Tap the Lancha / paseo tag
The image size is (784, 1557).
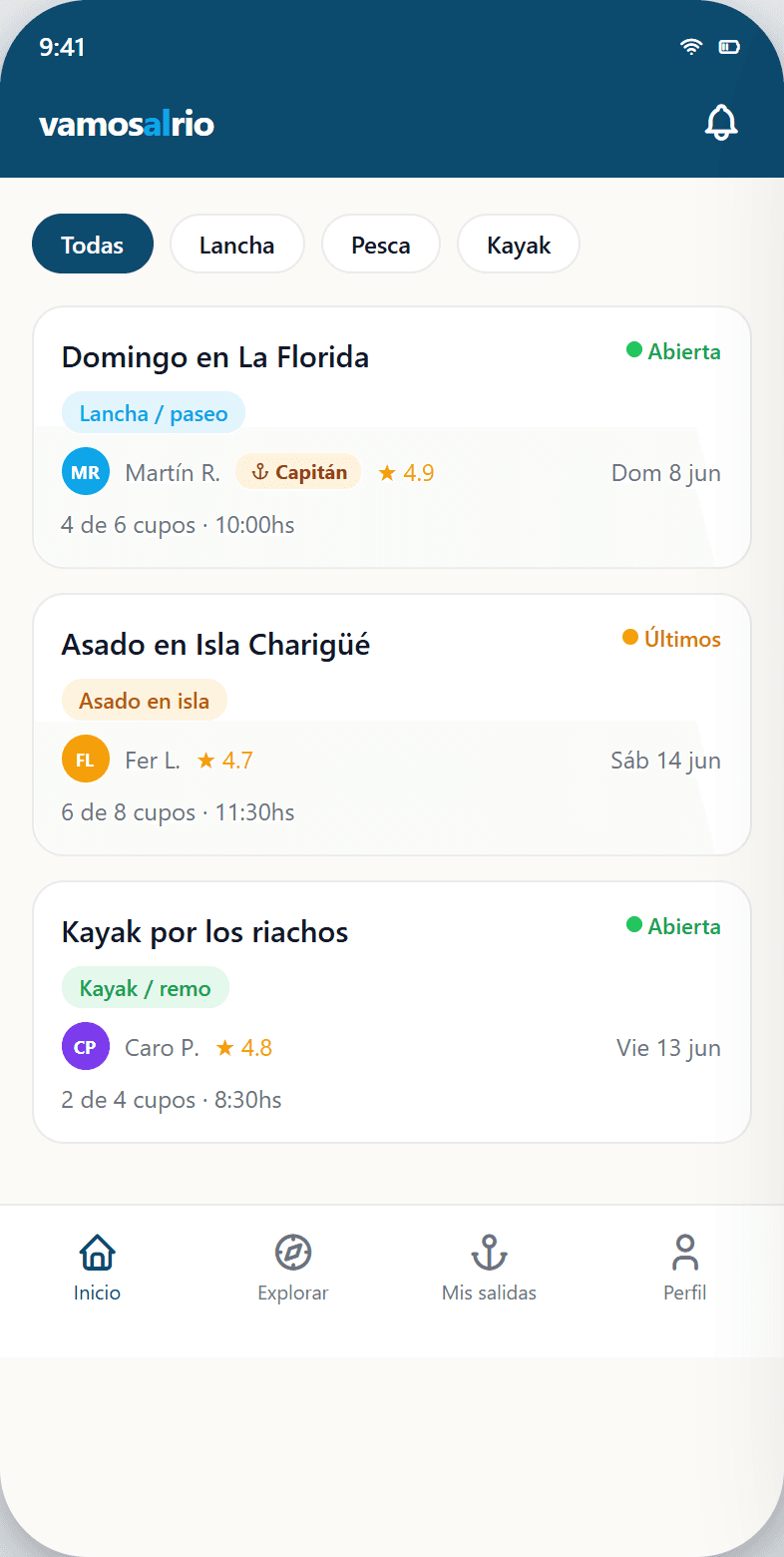pos(154,413)
